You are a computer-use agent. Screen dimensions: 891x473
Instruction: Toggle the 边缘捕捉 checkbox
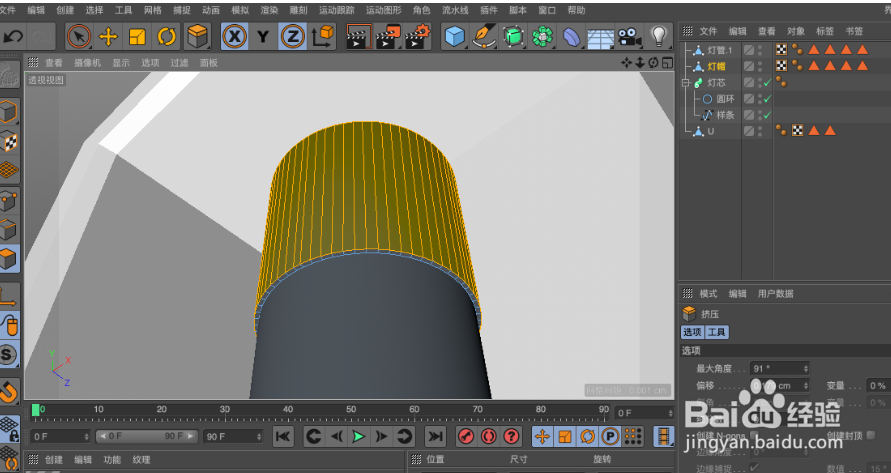click(x=755, y=467)
